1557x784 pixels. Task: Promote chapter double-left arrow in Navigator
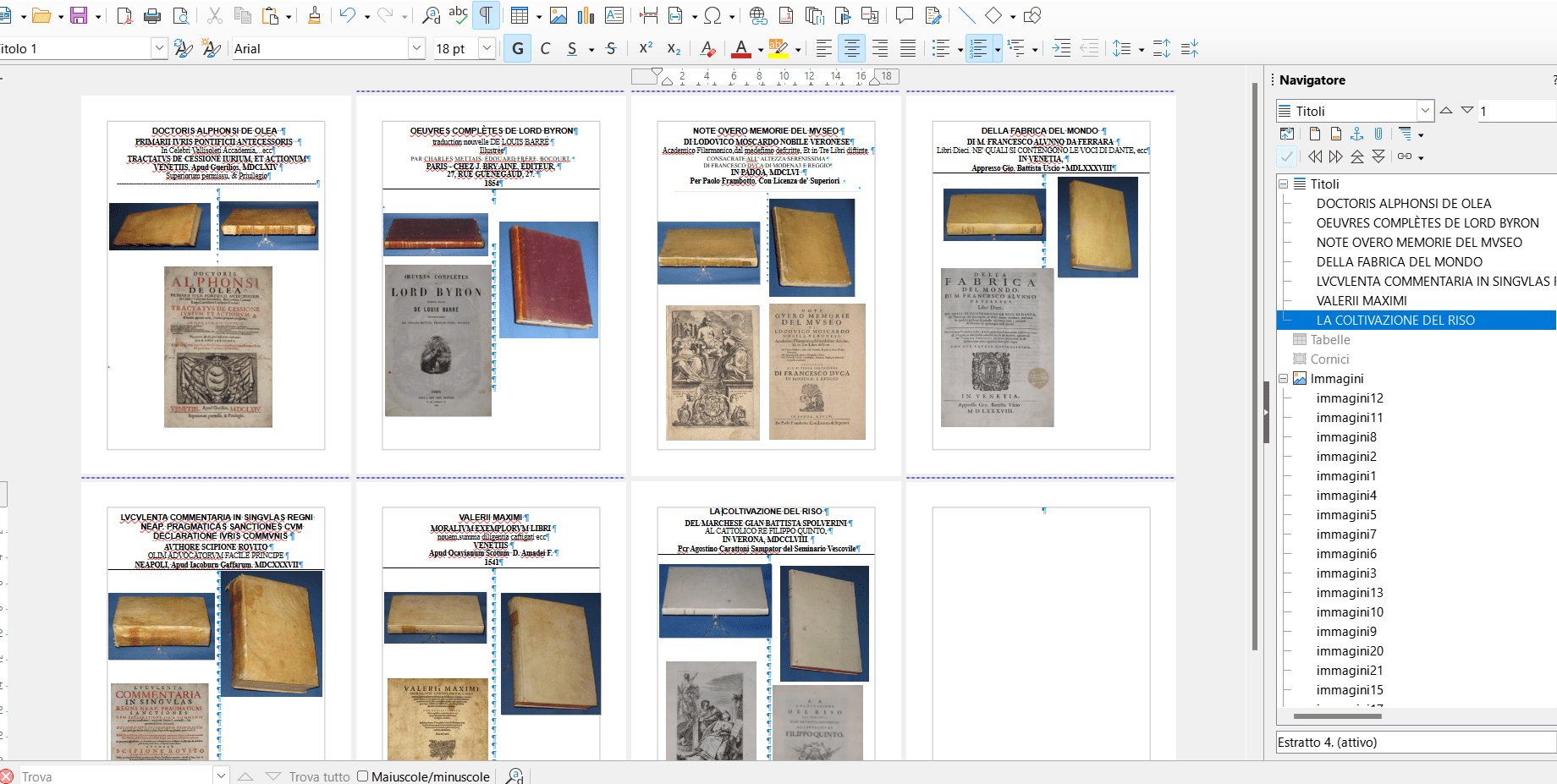pyautogui.click(x=1315, y=156)
